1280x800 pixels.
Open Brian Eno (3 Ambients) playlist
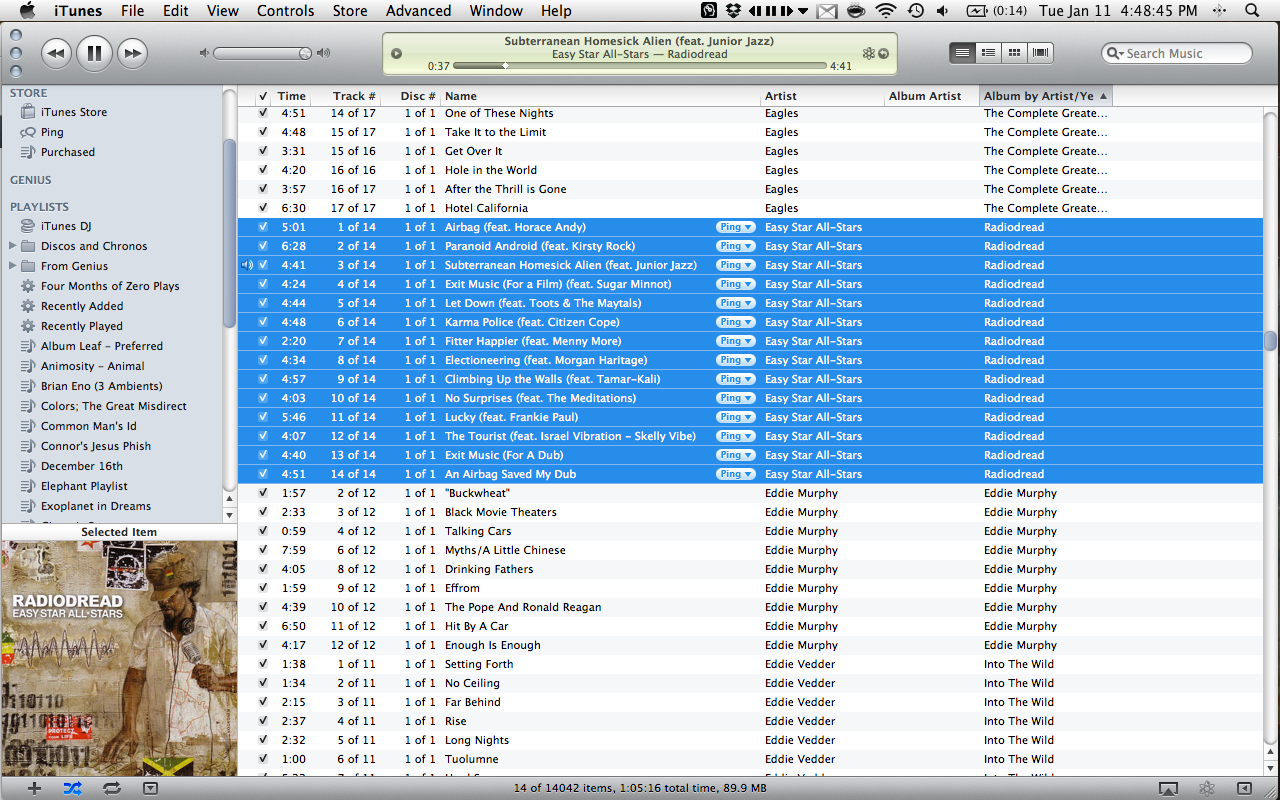coord(101,386)
